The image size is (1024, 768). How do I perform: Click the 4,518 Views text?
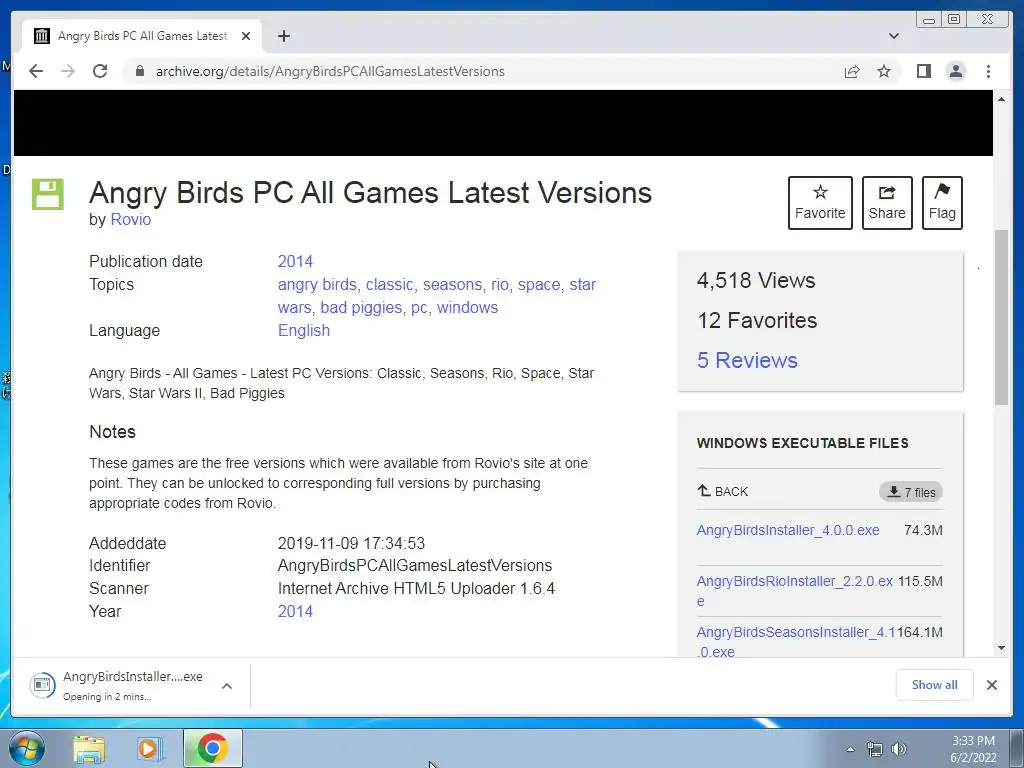pyautogui.click(x=756, y=281)
